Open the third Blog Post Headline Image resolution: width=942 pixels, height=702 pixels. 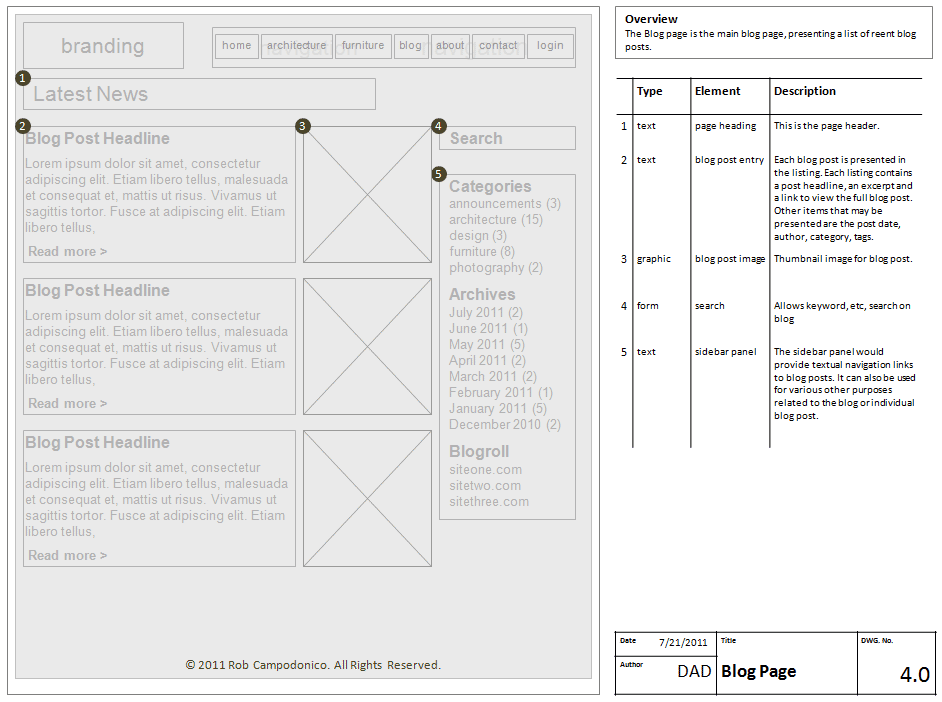pyautogui.click(x=97, y=443)
